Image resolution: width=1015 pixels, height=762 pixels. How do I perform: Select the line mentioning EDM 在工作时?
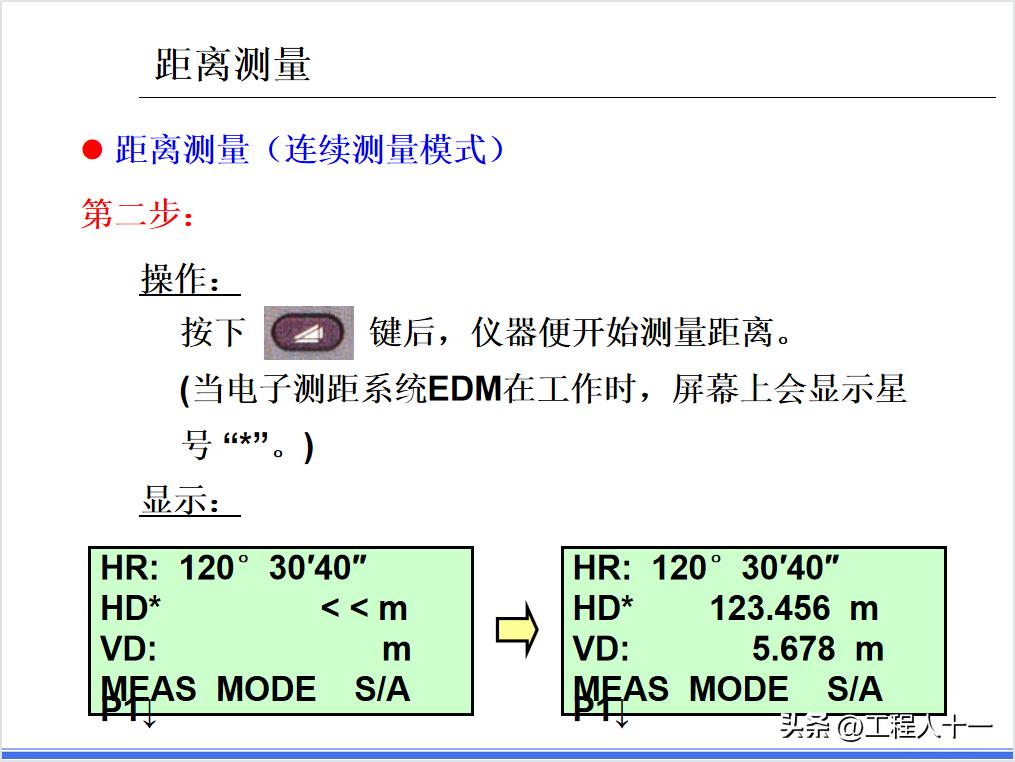[543, 389]
